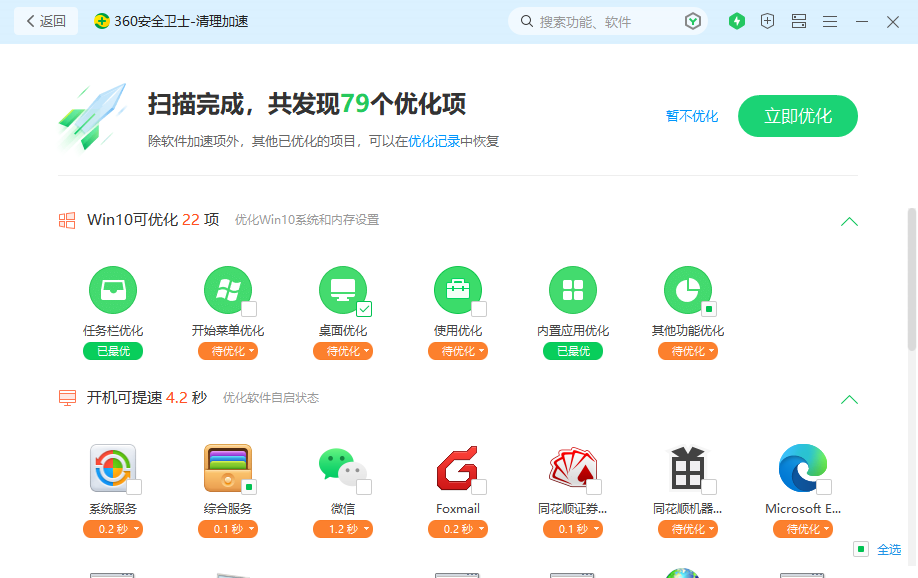
Task: Open the hamburger main menu
Action: pos(830,21)
